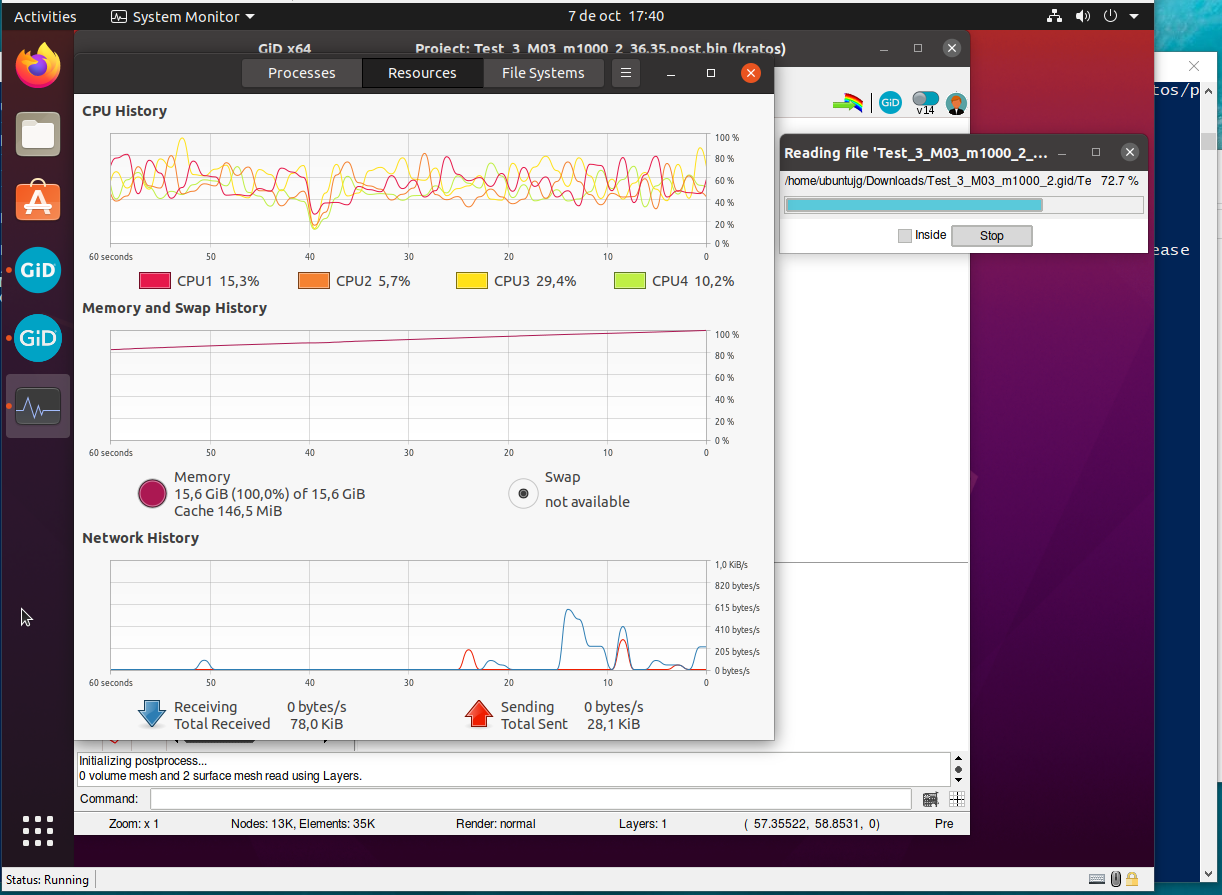1222x895 pixels.
Task: Switch to the File Systems tab
Action: click(x=543, y=72)
